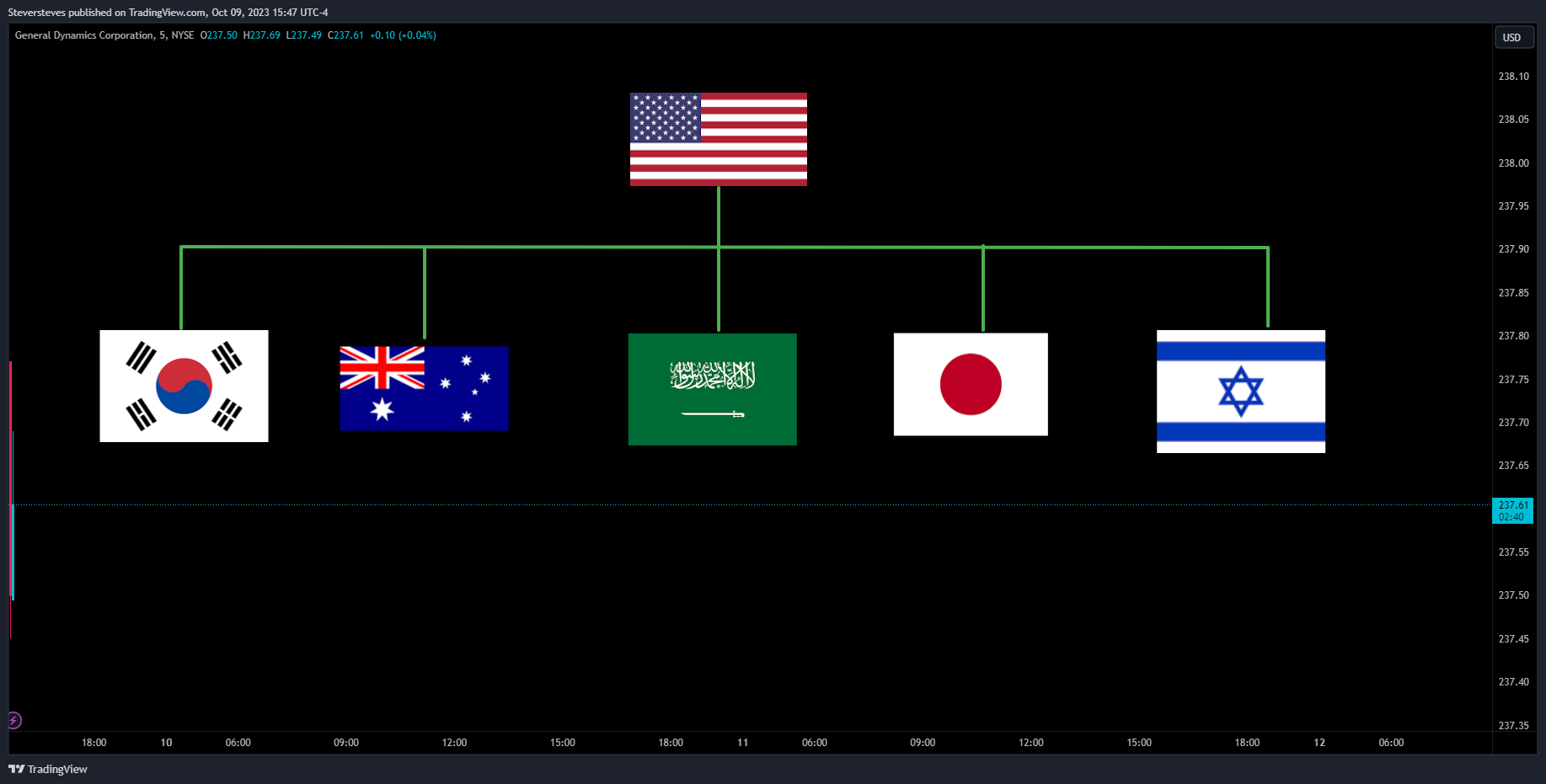Click the 237.70 price axis label
The image size is (1546, 784).
1513,423
